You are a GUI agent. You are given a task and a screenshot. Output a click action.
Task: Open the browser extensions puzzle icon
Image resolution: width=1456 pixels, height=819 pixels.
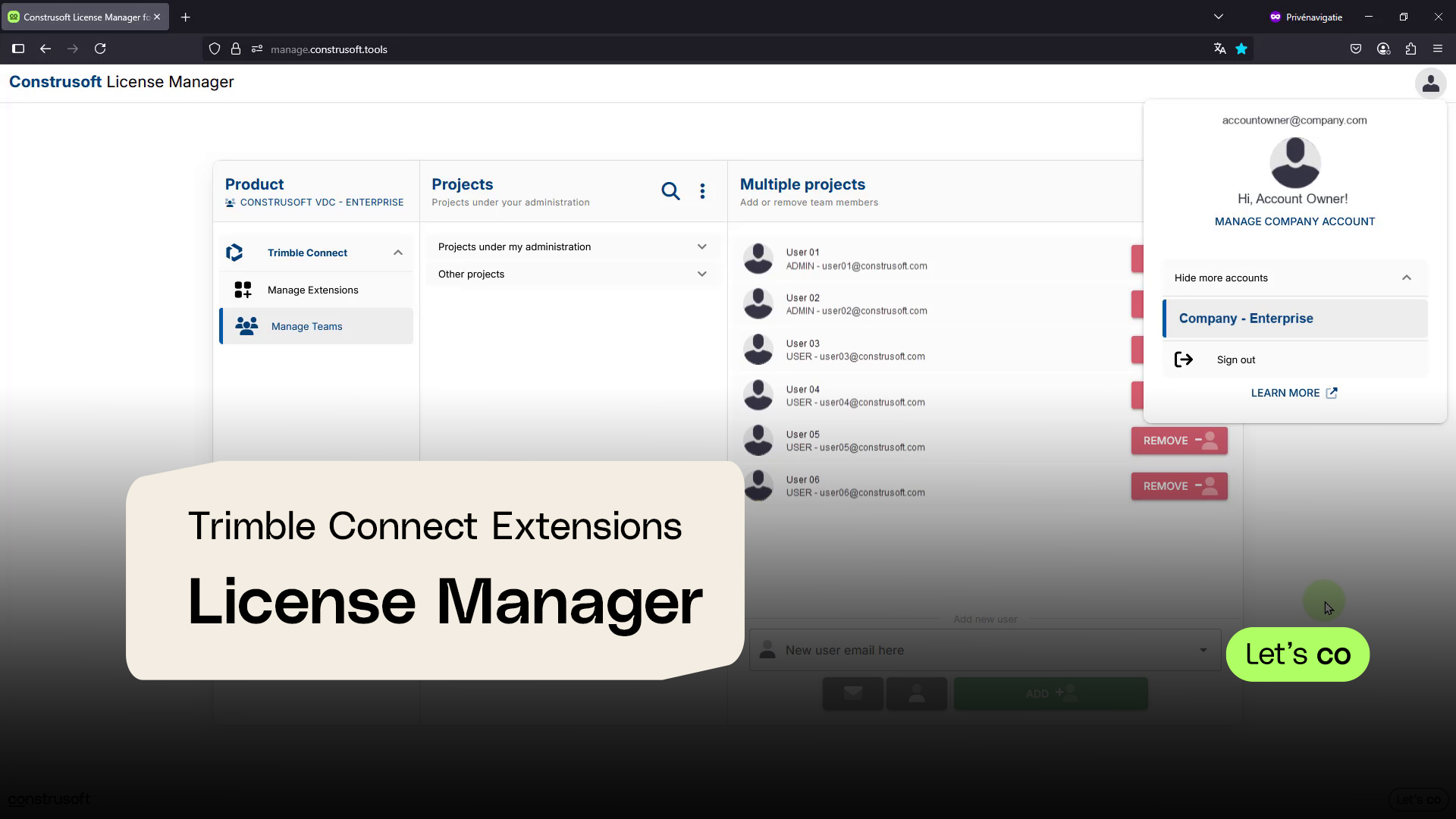click(x=1410, y=49)
